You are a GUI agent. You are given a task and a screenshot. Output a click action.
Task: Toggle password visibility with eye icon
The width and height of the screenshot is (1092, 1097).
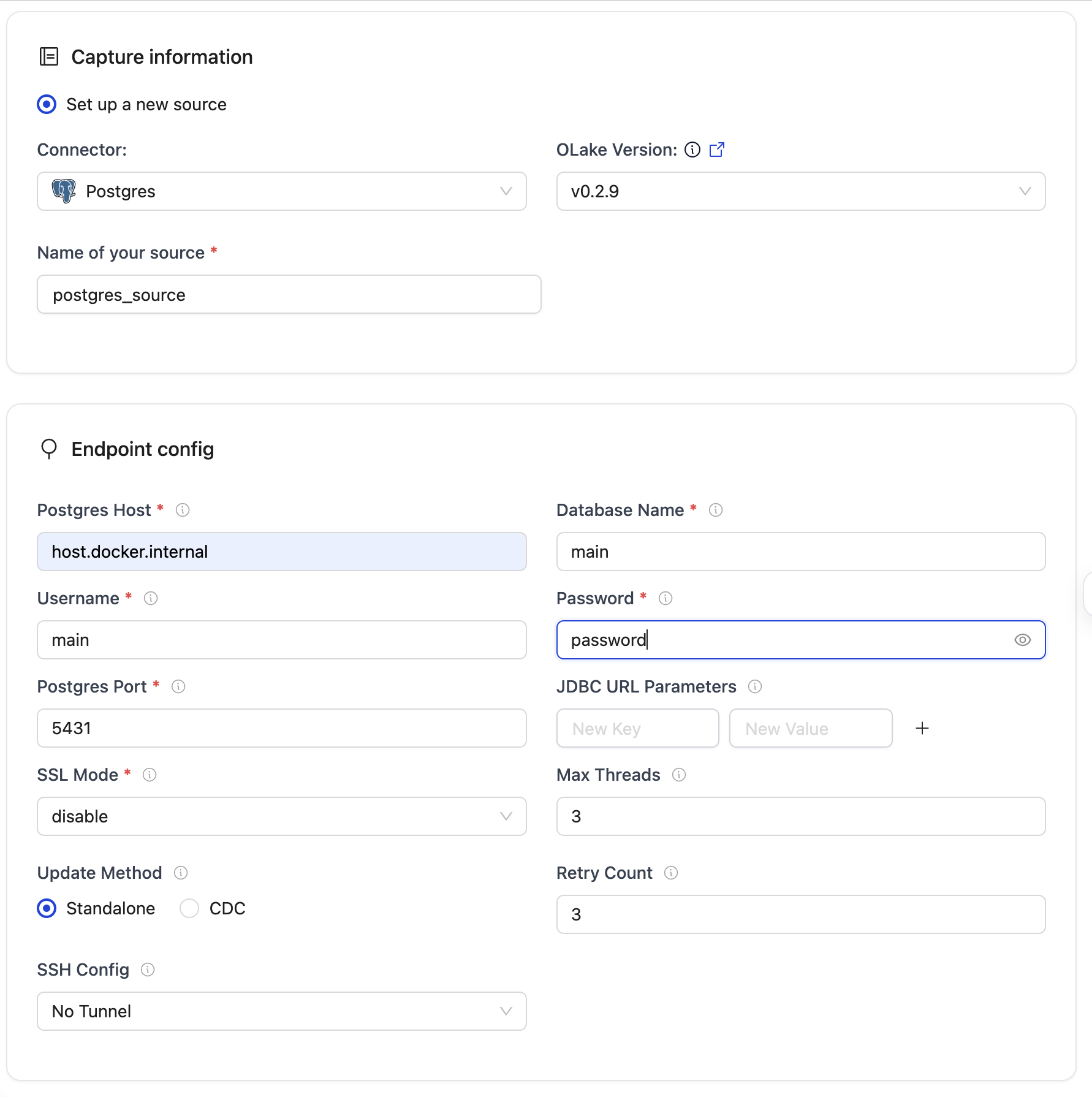pos(1022,640)
